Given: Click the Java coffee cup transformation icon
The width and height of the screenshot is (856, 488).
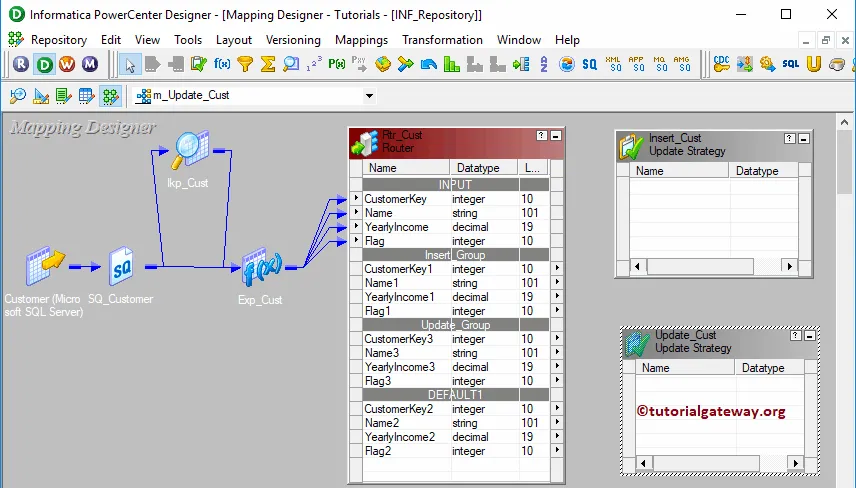Looking at the screenshot, I should tap(836, 64).
